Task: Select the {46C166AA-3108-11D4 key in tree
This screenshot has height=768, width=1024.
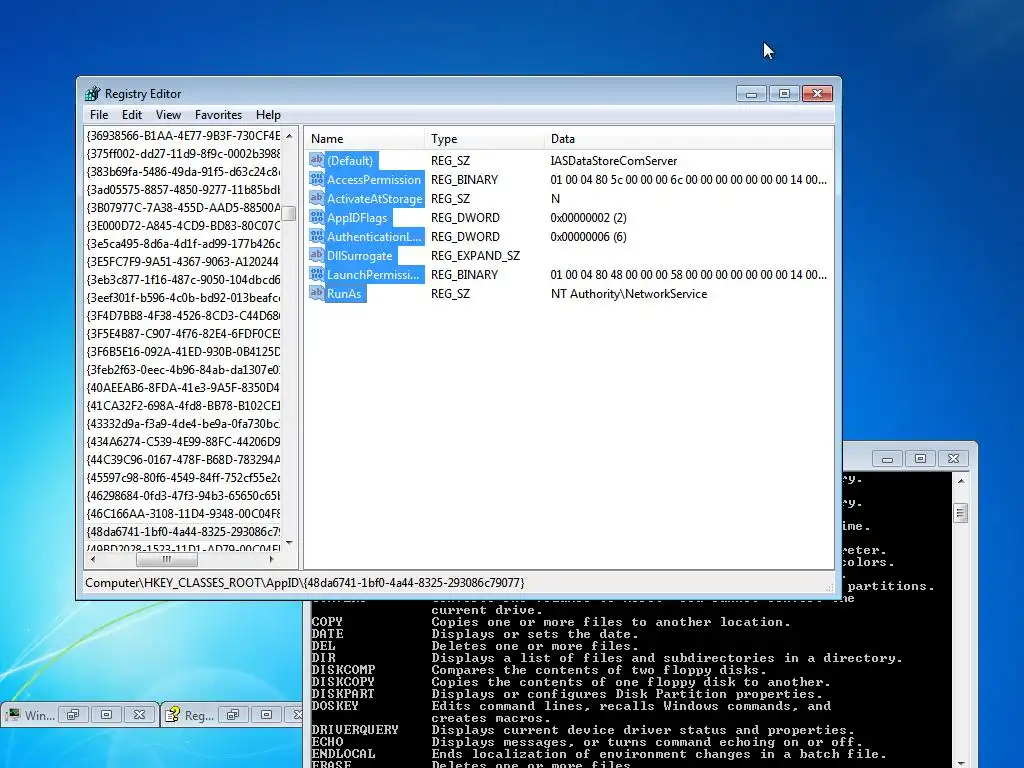Action: 183,513
